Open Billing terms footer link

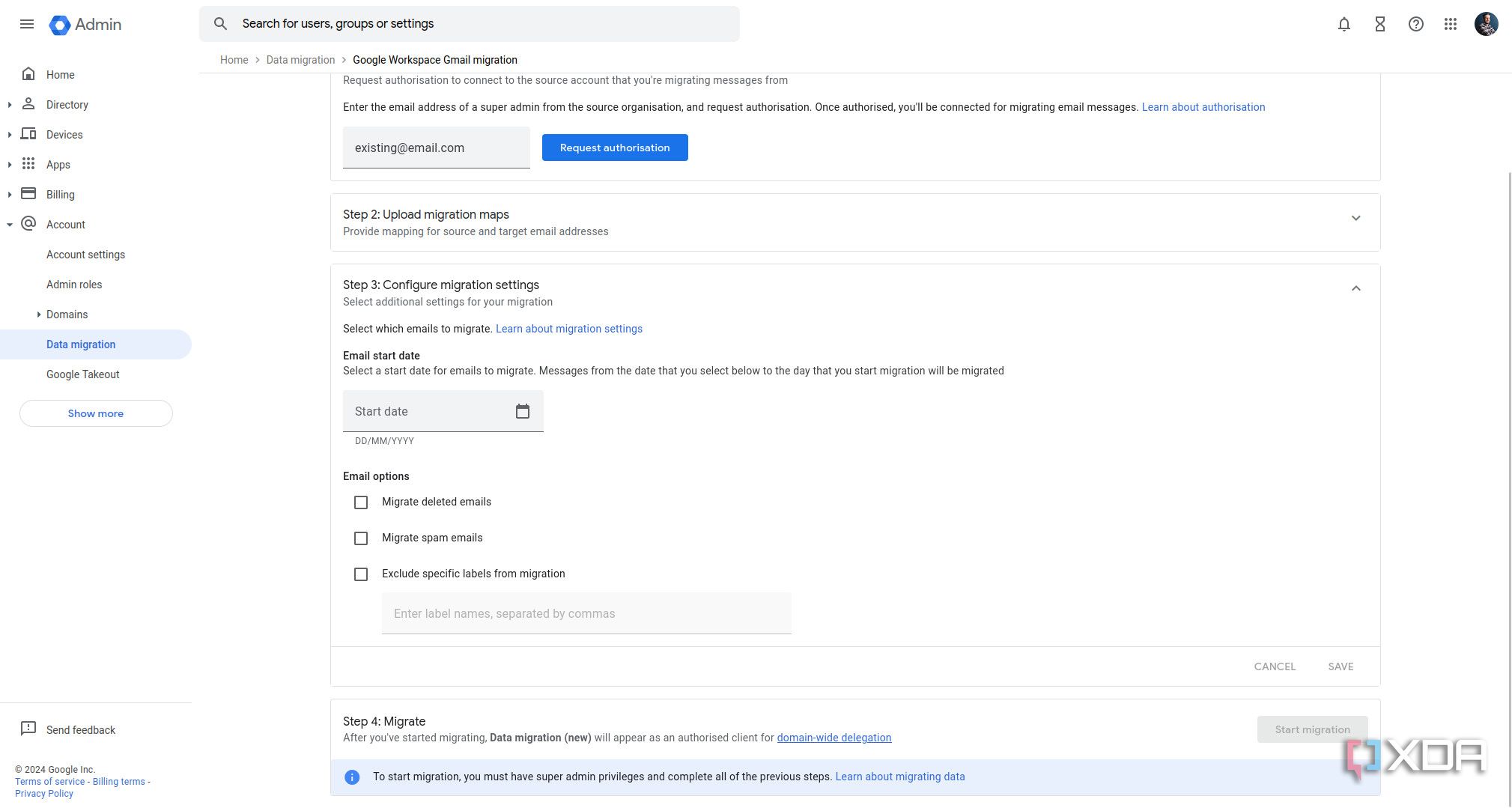(x=118, y=782)
